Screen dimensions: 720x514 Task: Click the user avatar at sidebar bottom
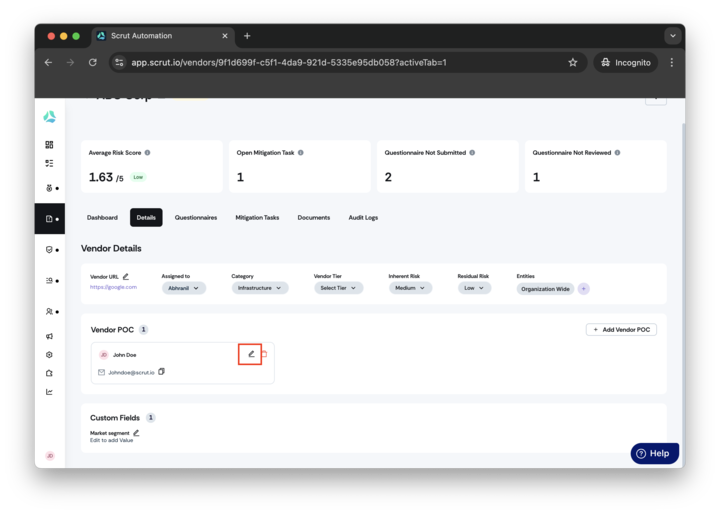pyautogui.click(x=50, y=456)
